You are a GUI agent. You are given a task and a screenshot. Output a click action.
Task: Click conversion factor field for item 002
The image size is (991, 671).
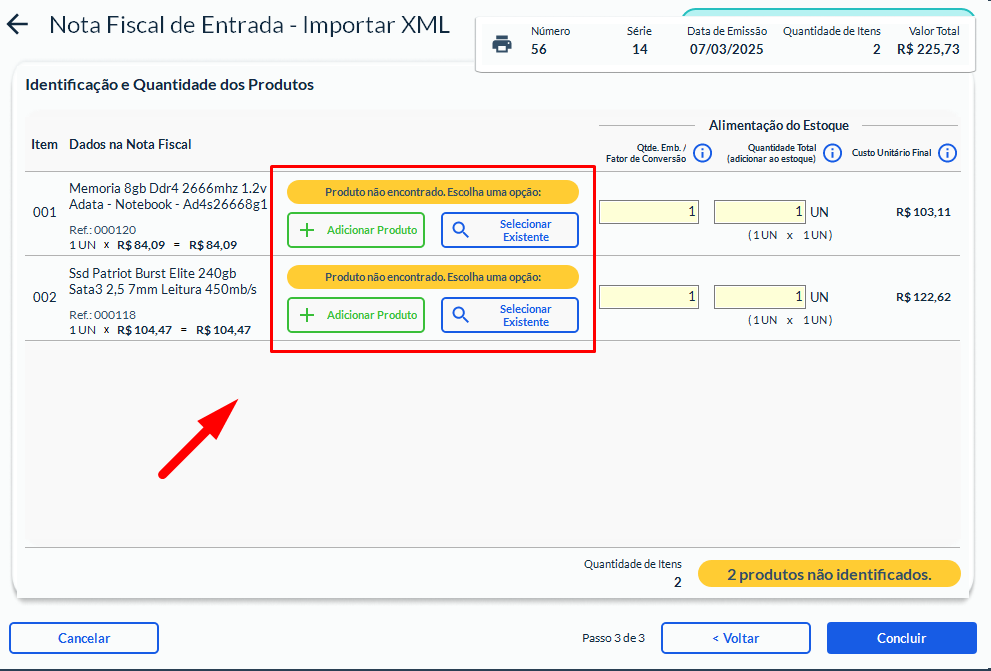click(648, 297)
